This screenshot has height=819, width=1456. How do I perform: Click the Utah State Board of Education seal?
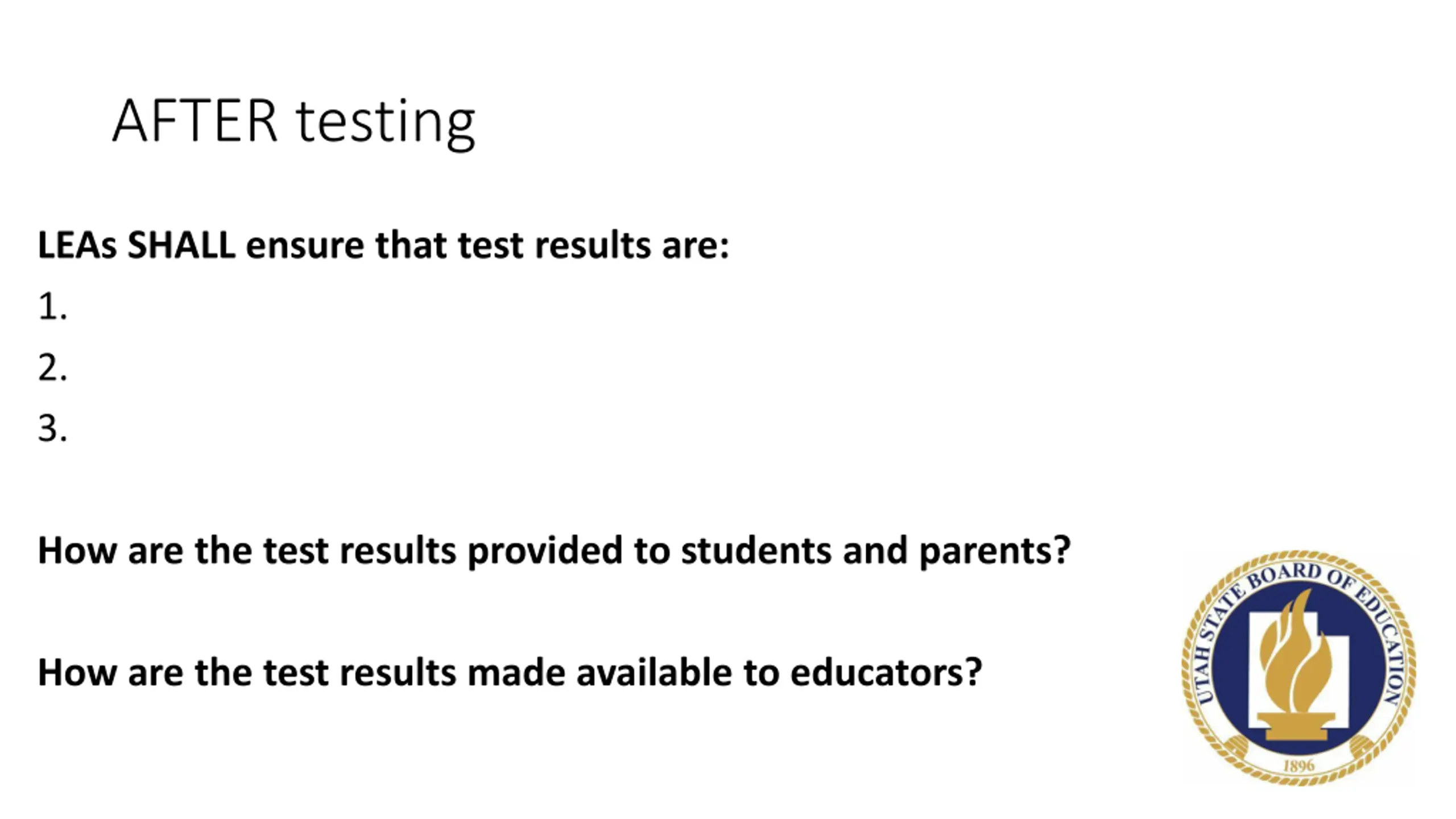1298,668
